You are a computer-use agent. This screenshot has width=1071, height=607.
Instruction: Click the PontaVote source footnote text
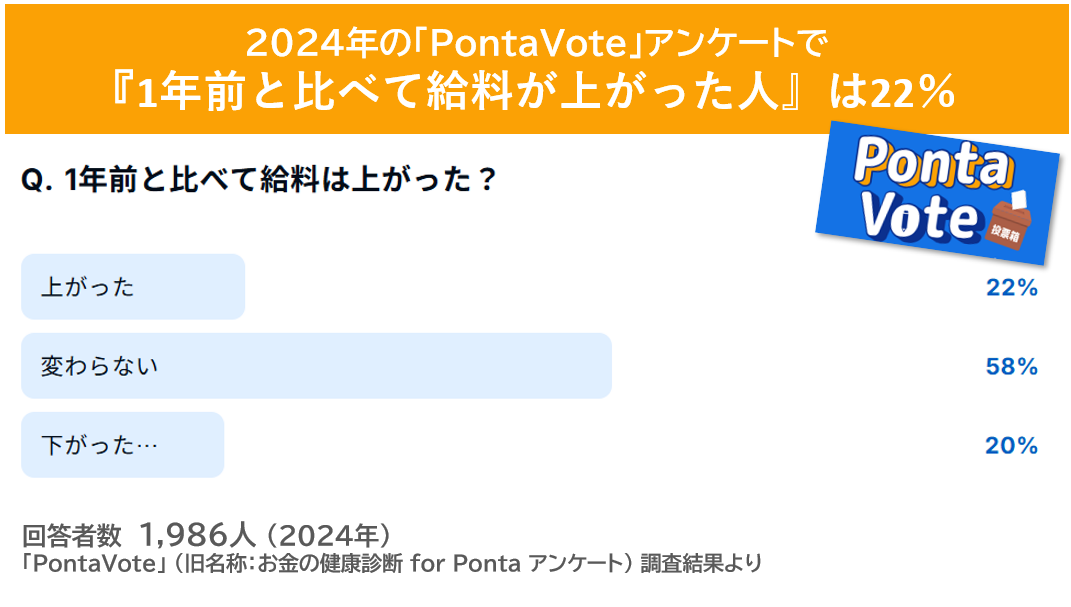(x=391, y=564)
